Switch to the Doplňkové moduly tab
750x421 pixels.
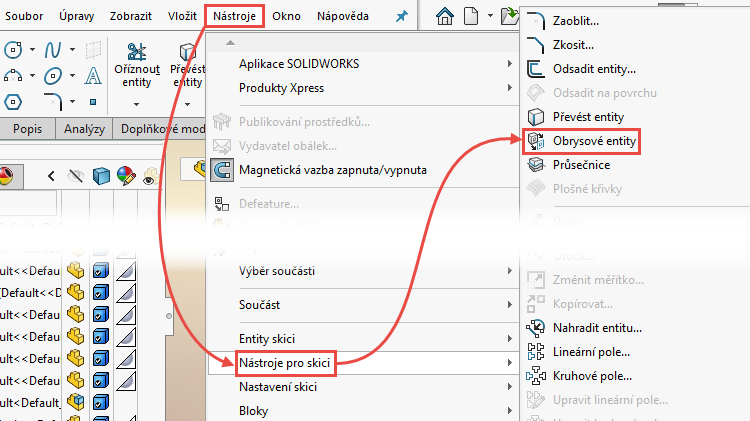[x=160, y=129]
